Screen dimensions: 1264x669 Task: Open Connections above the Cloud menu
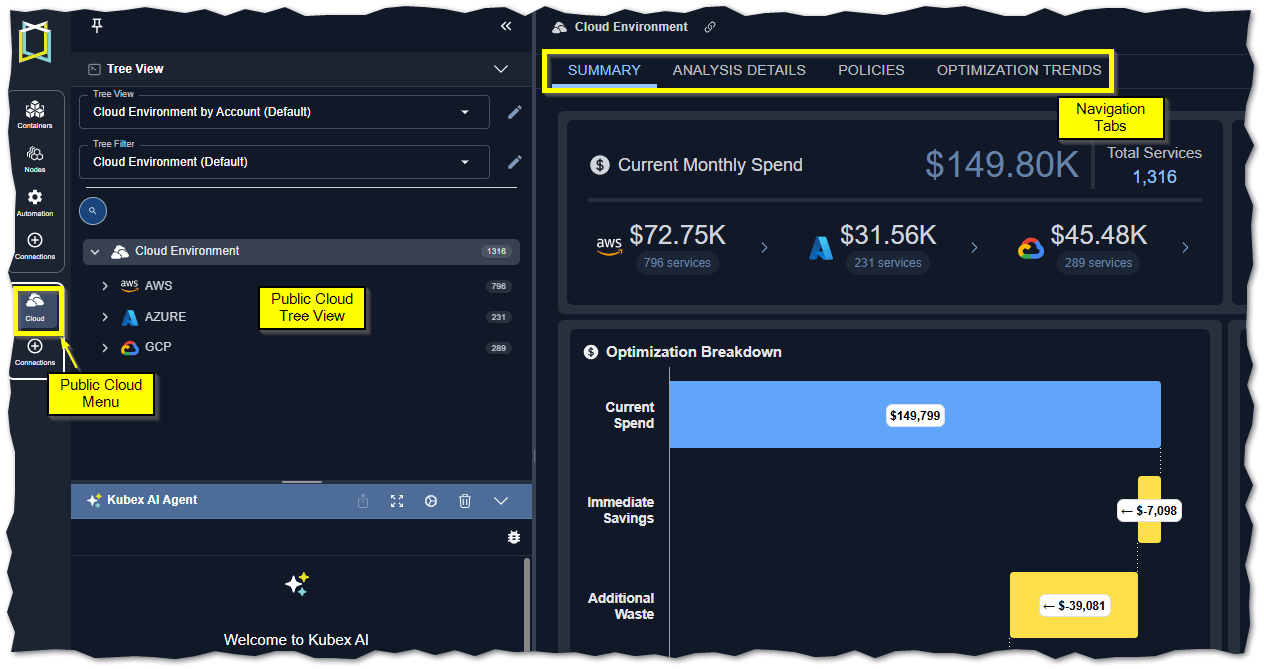[x=35, y=247]
